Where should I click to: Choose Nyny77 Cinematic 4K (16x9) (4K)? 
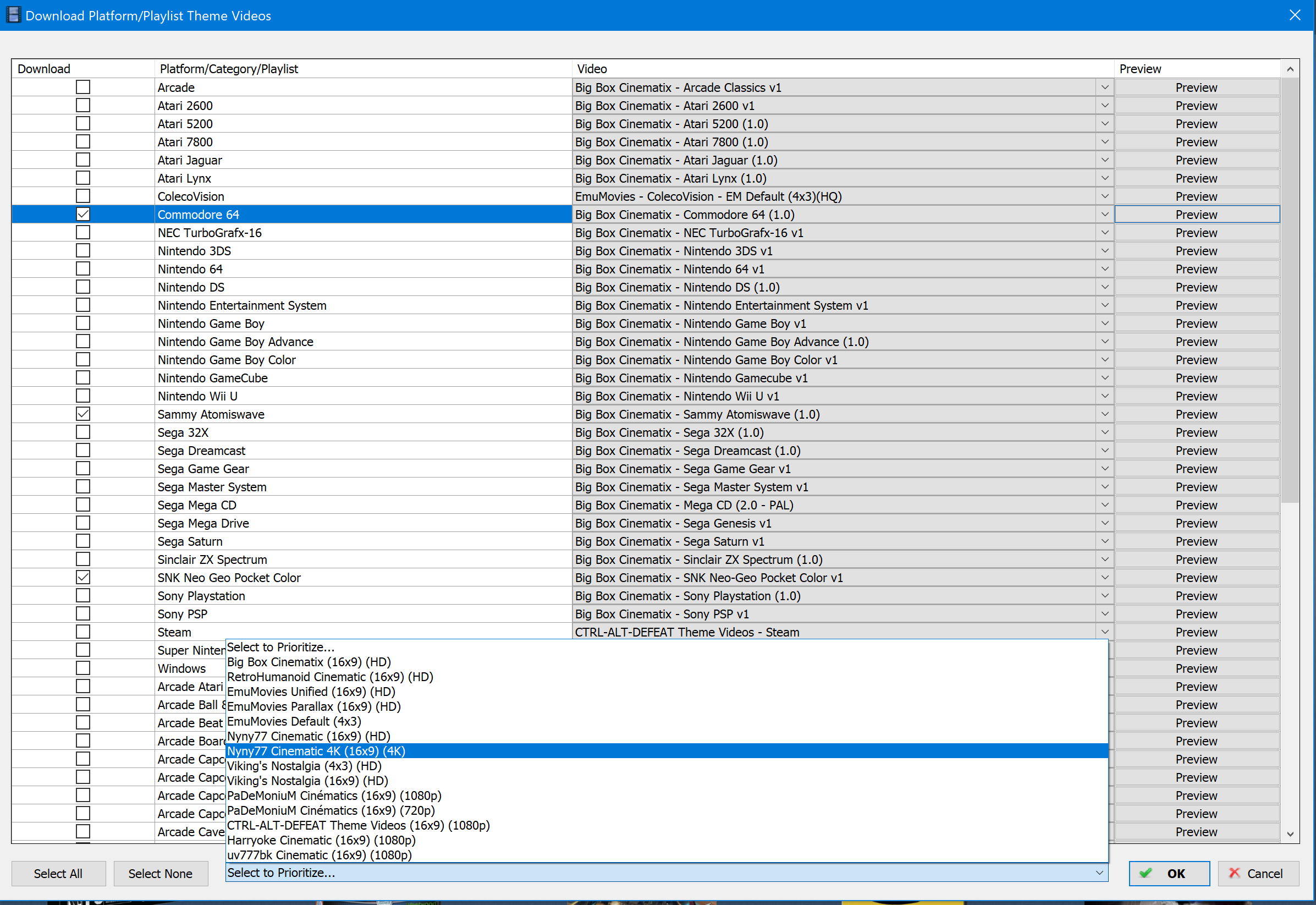tap(667, 751)
